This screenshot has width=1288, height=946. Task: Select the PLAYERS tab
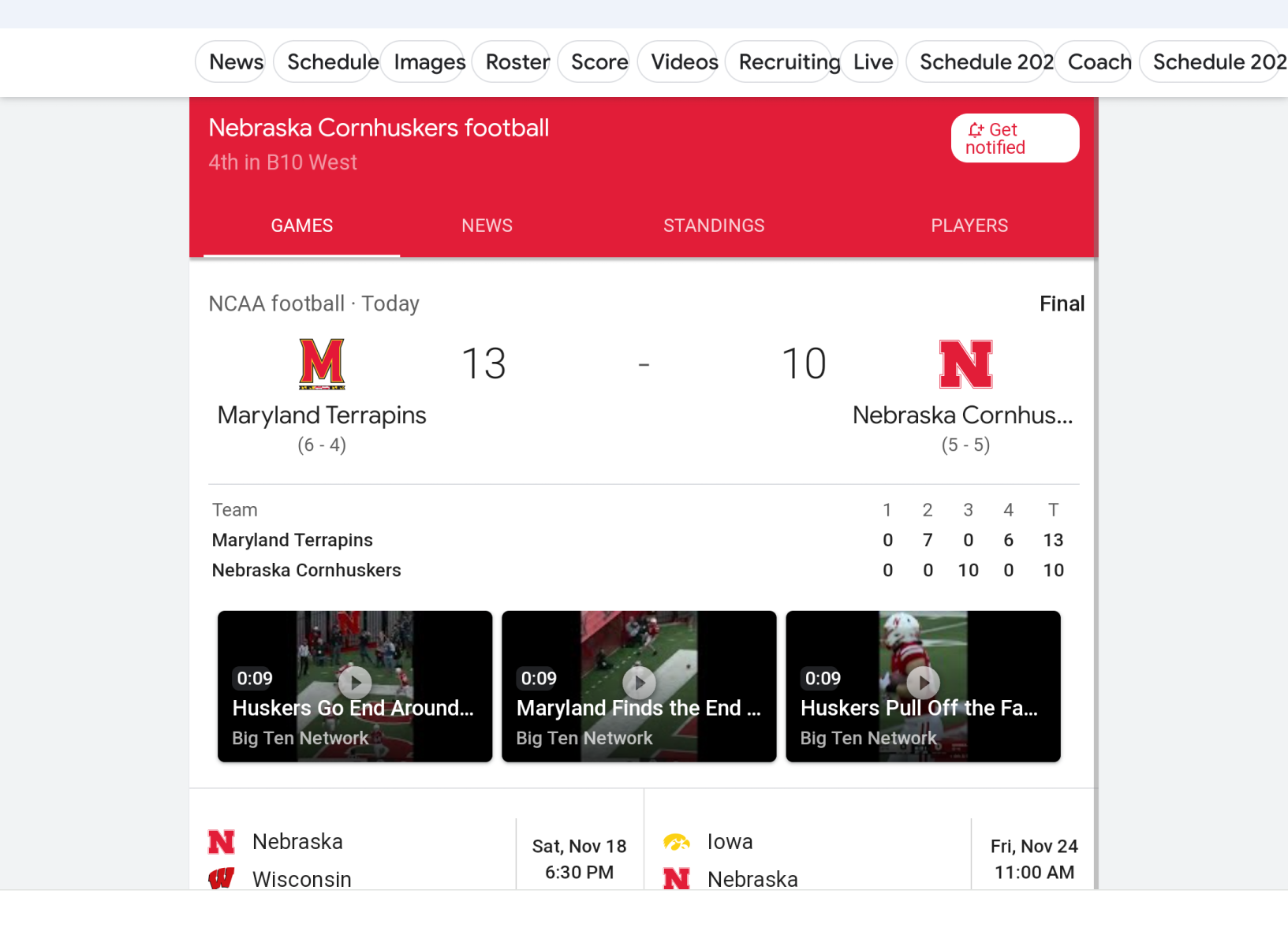[969, 225]
